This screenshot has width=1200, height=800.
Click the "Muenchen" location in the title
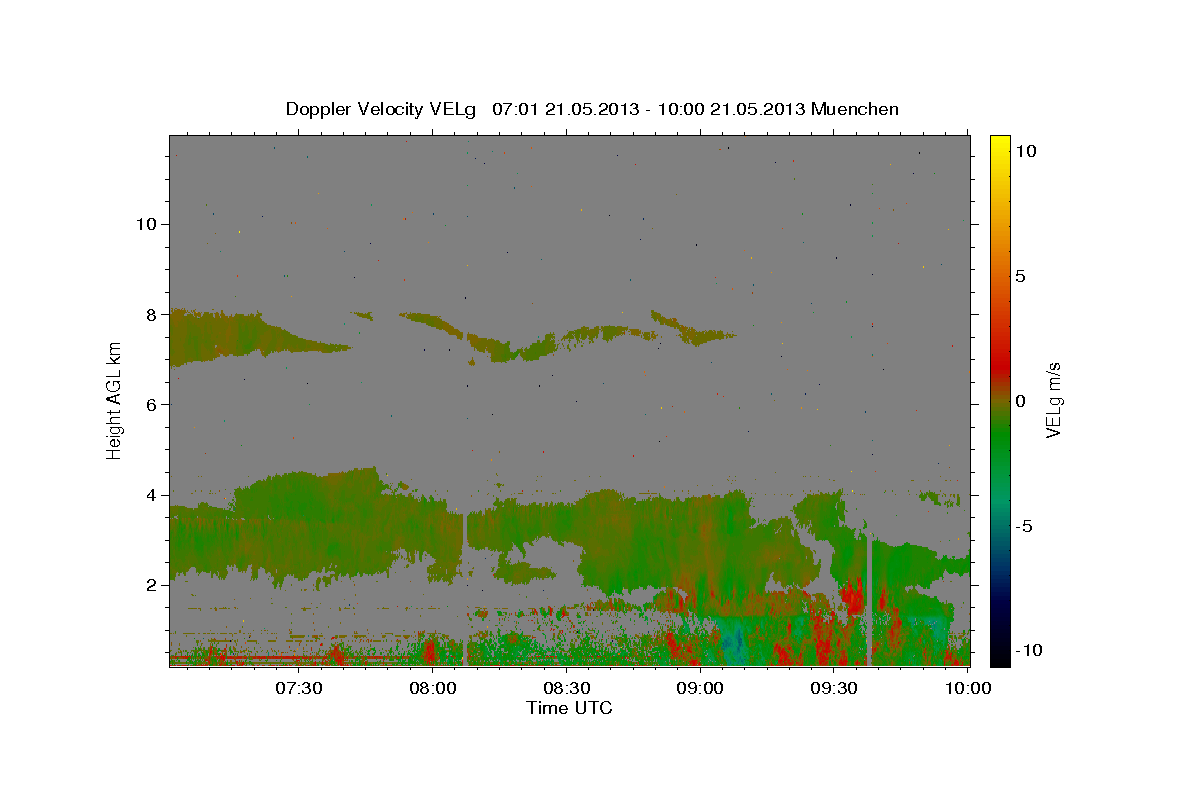[855, 109]
